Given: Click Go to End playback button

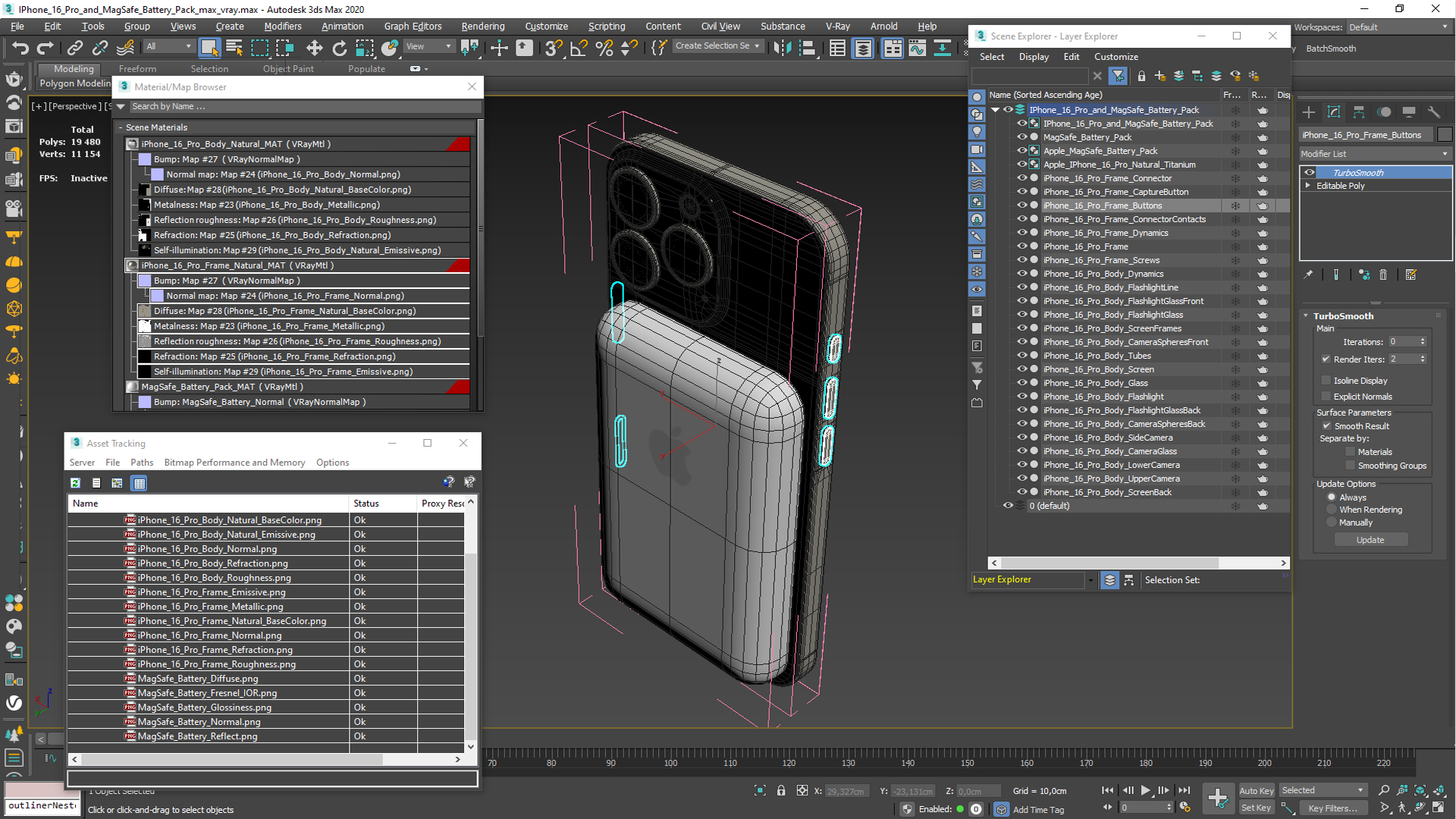Looking at the screenshot, I should click(1185, 790).
